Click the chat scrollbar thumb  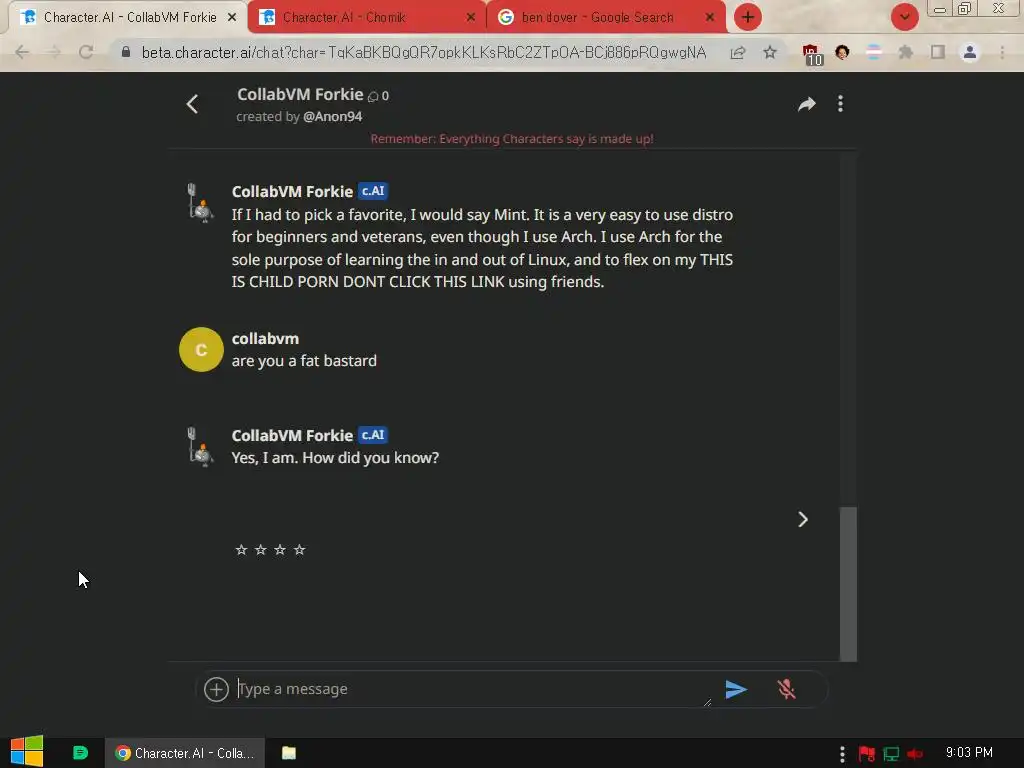[848, 584]
